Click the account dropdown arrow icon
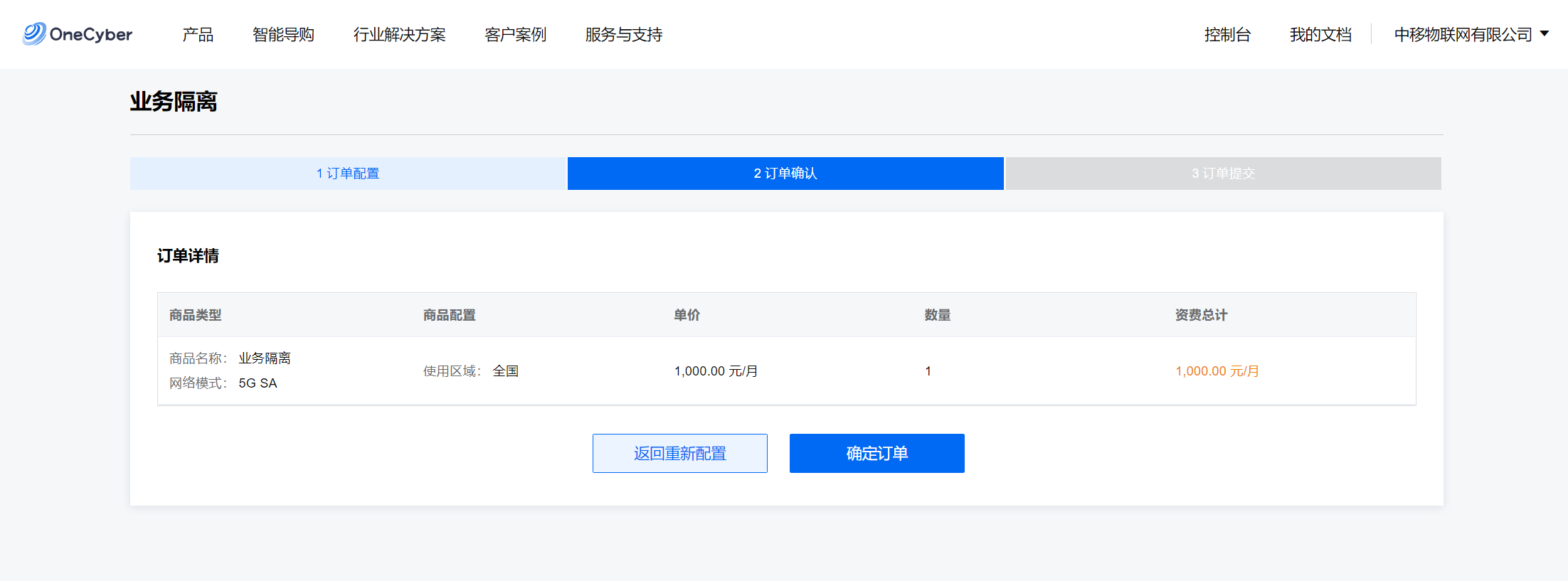Image resolution: width=1568 pixels, height=581 pixels. (x=1545, y=33)
